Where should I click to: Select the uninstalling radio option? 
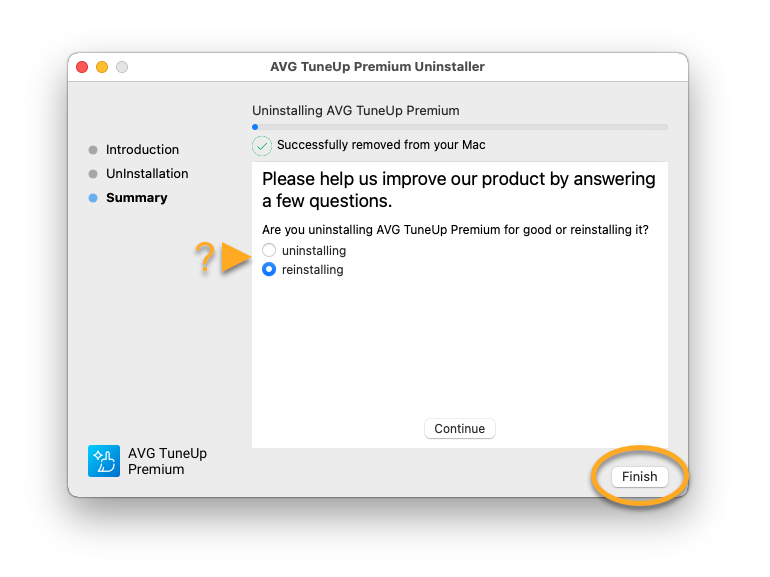click(269, 250)
